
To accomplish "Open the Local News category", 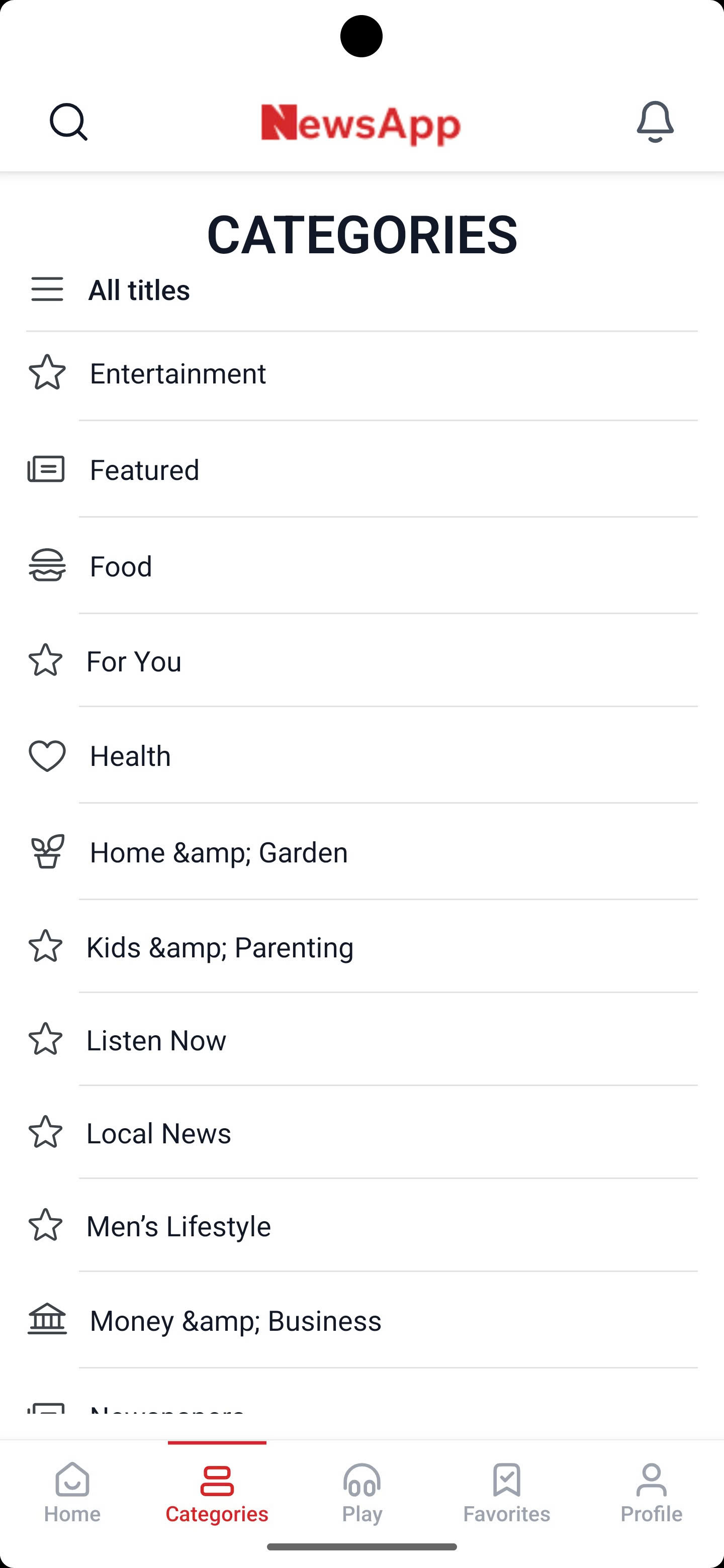I will pos(159,1133).
